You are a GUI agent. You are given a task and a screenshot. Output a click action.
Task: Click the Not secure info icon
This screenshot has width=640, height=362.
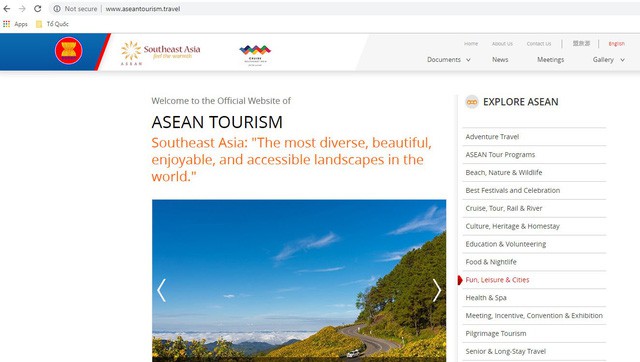[x=57, y=9]
